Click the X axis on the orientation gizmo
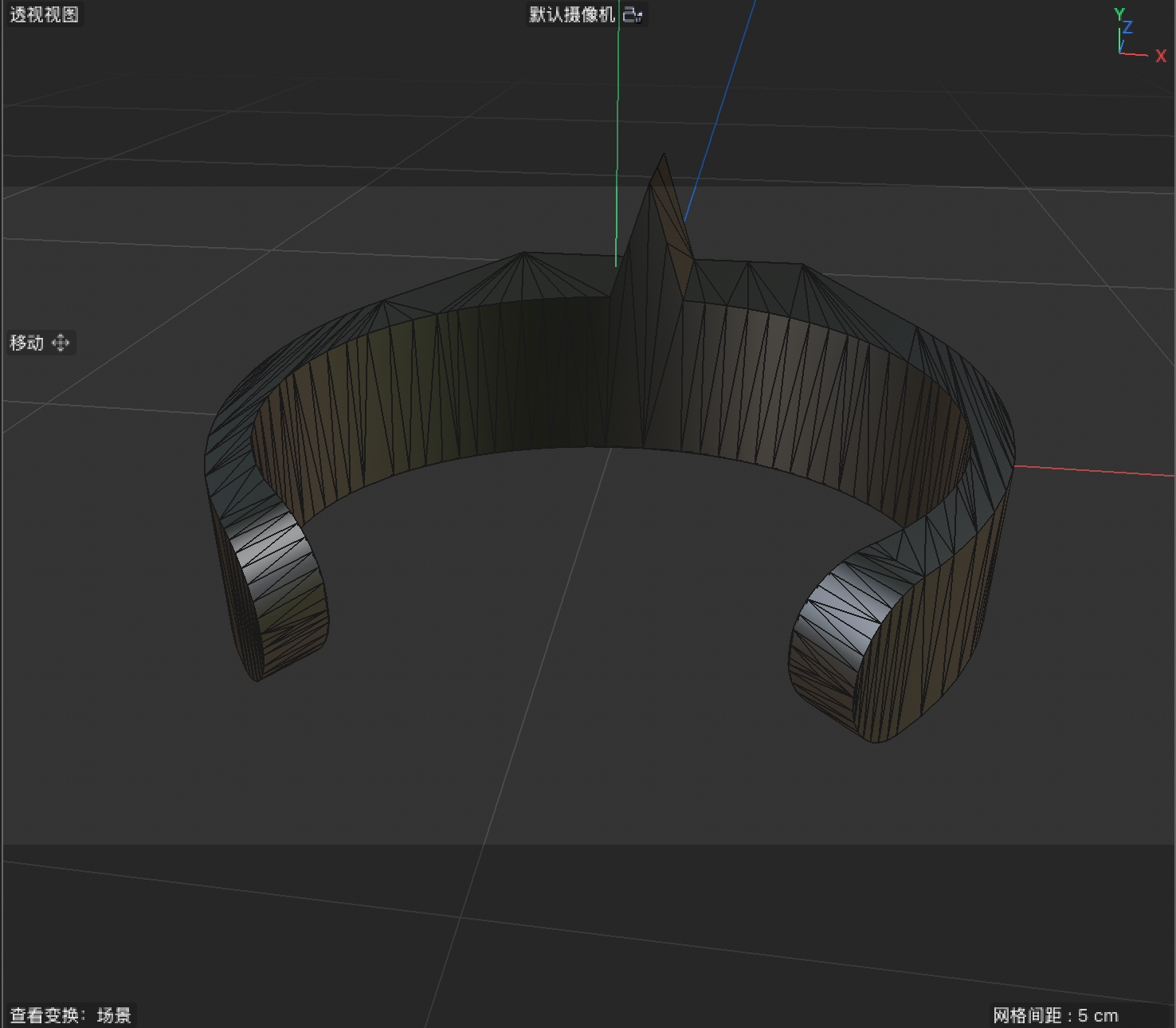This screenshot has height=1028, width=1176. [x=1159, y=56]
